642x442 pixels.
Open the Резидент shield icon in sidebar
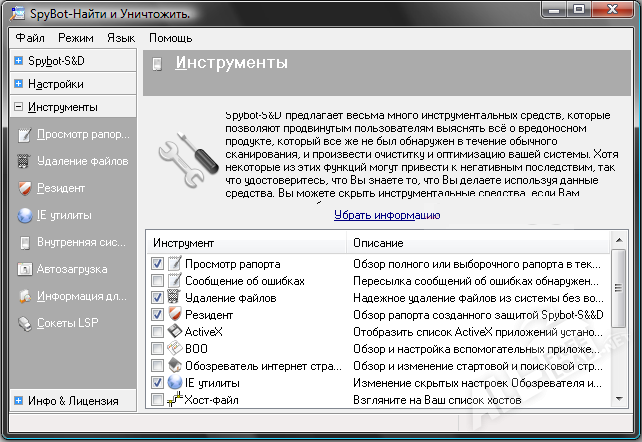tap(24, 188)
